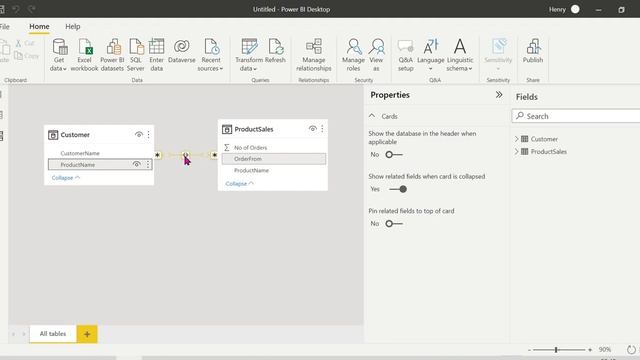Toggle Show related fields when collapsed switch
Viewport: 640px width, 360px height.
(398, 189)
